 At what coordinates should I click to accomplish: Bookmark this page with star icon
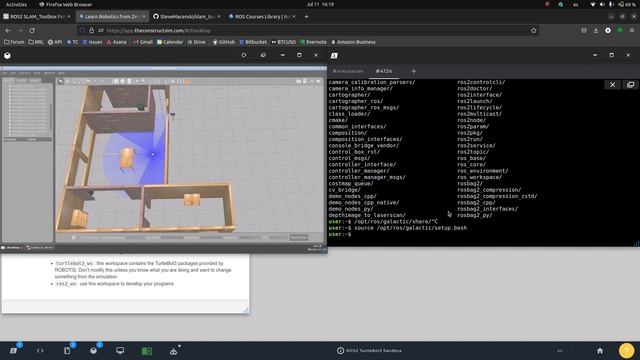point(533,31)
